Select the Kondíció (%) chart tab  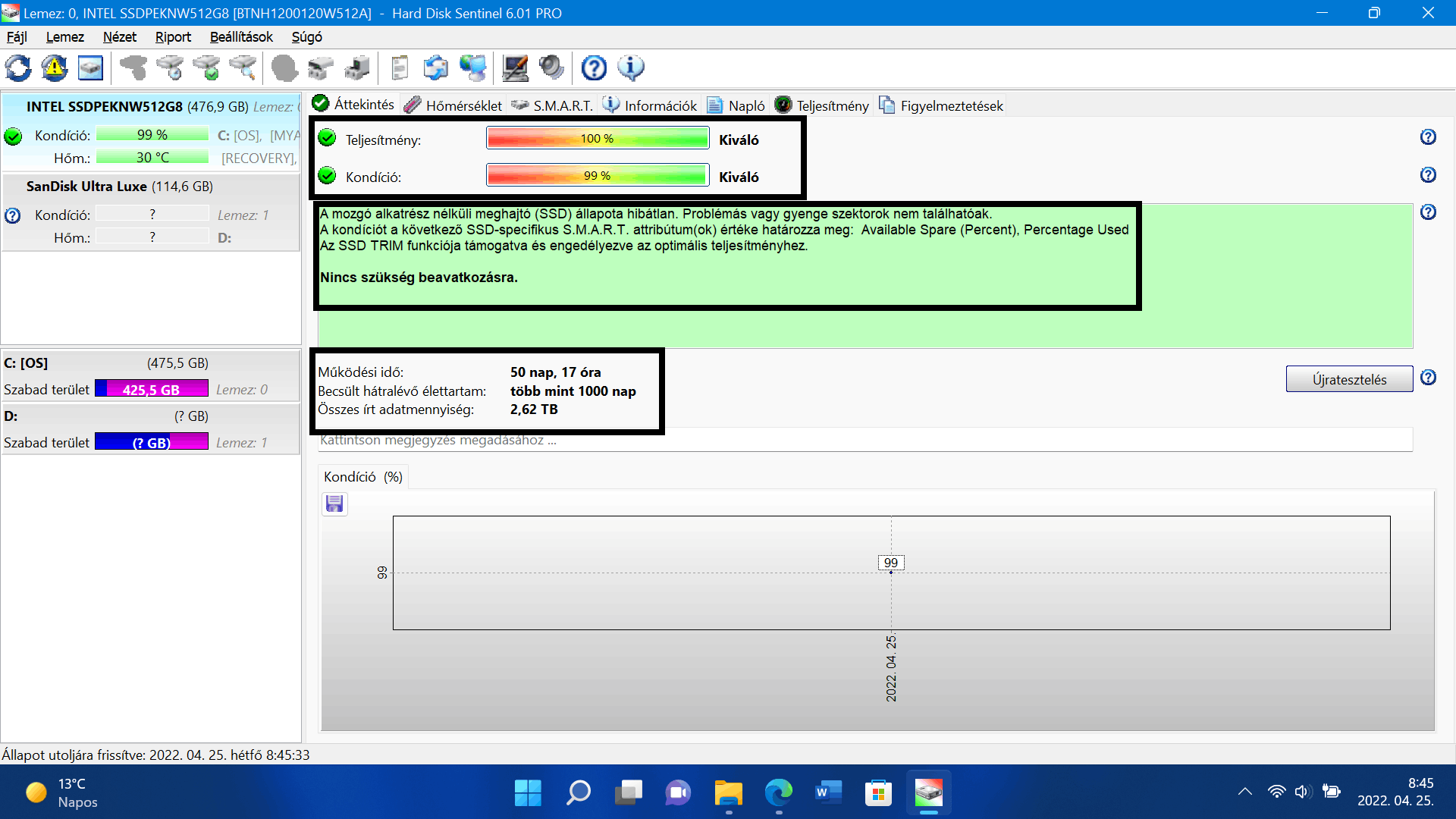pos(363,477)
